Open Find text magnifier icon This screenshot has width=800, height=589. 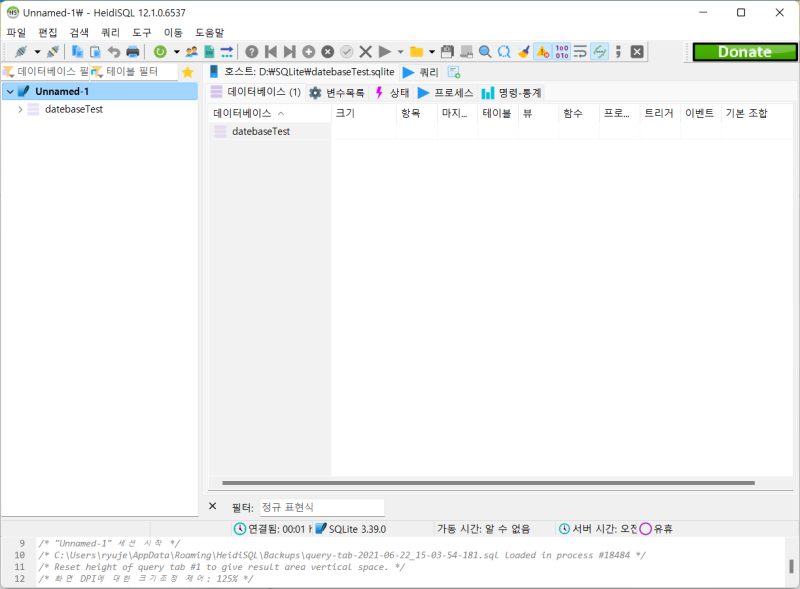(x=485, y=52)
